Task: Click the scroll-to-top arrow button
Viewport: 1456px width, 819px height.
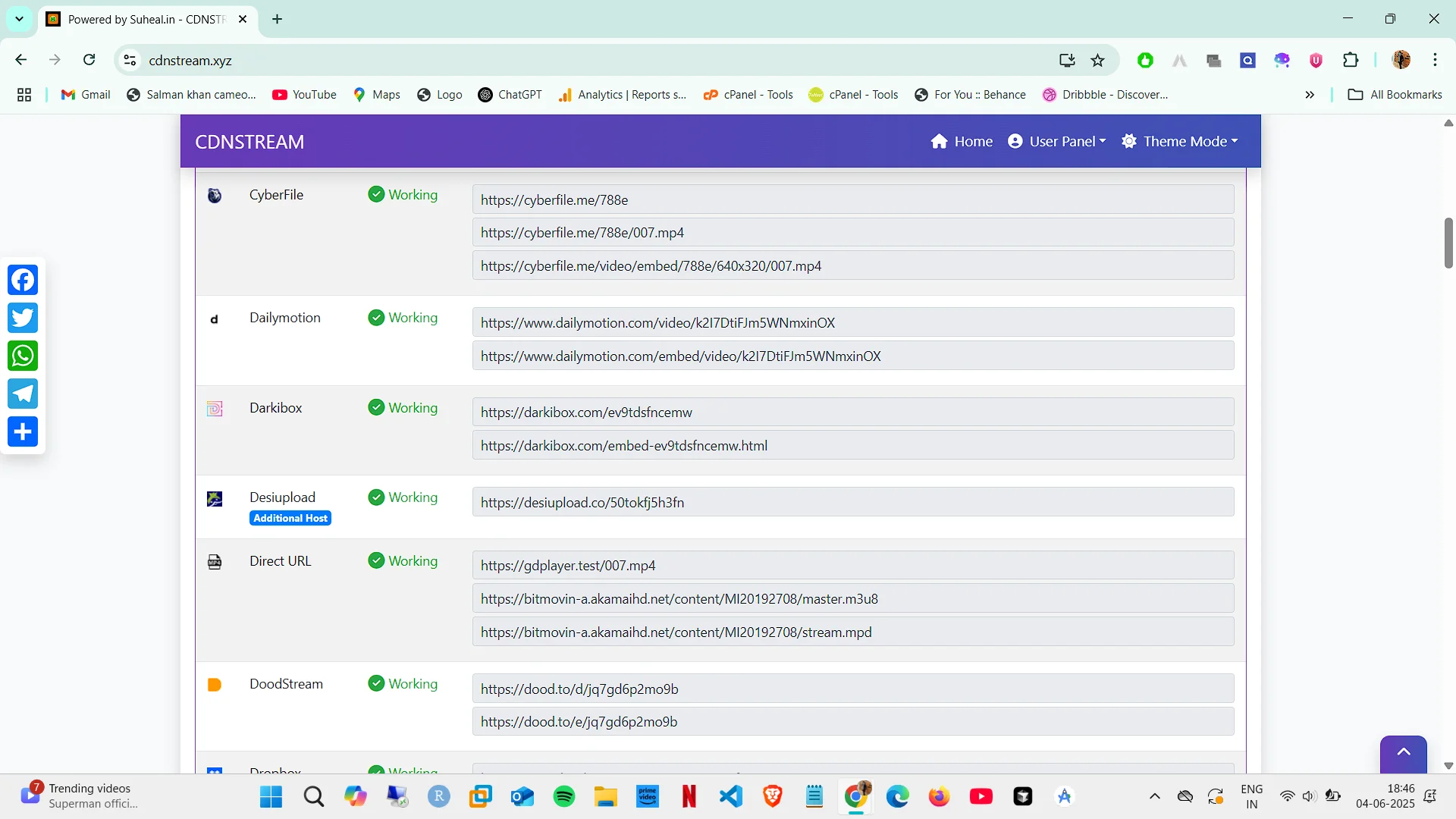Action: [x=1404, y=753]
